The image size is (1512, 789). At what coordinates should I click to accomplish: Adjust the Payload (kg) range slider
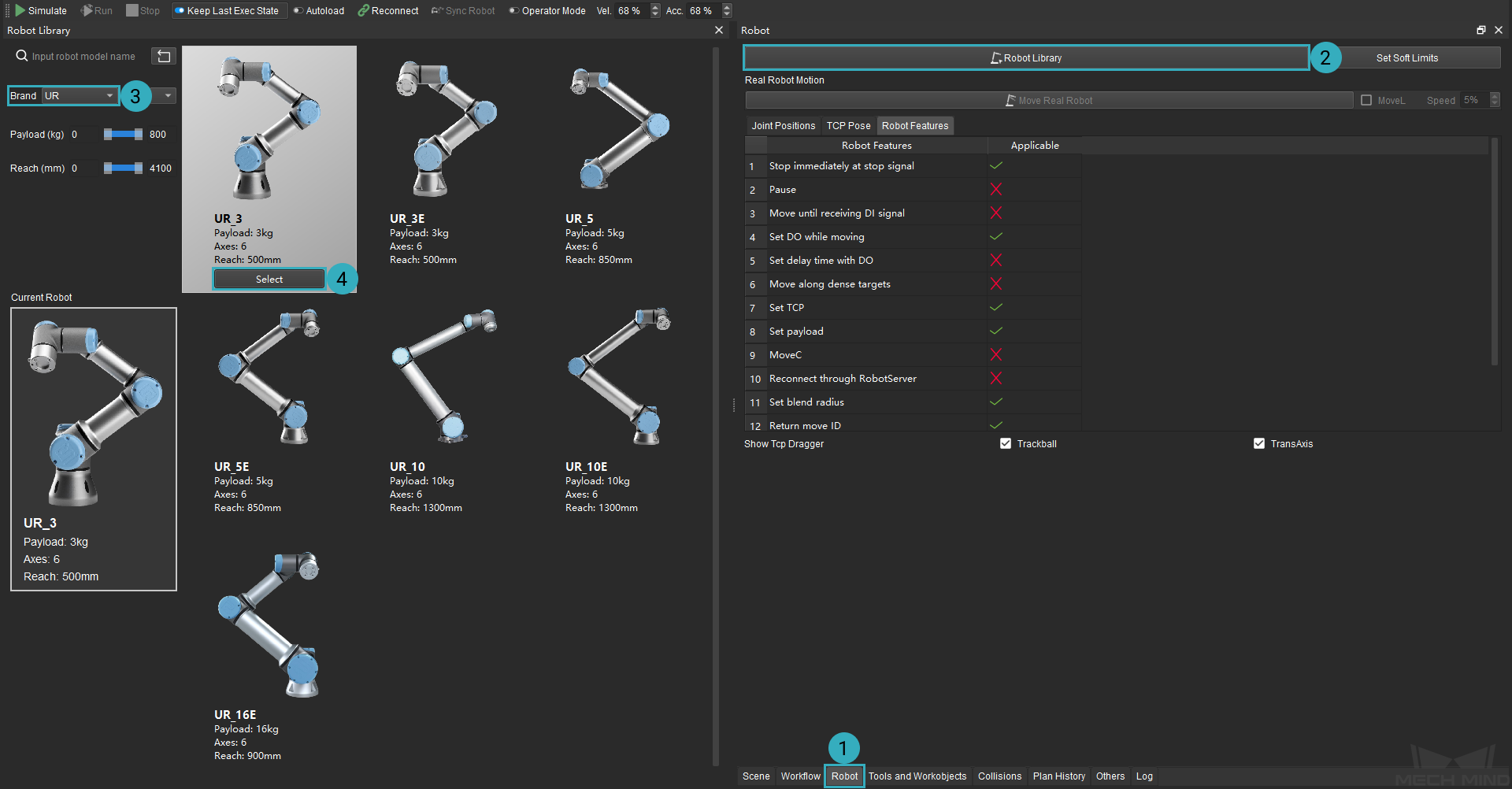coord(123,135)
